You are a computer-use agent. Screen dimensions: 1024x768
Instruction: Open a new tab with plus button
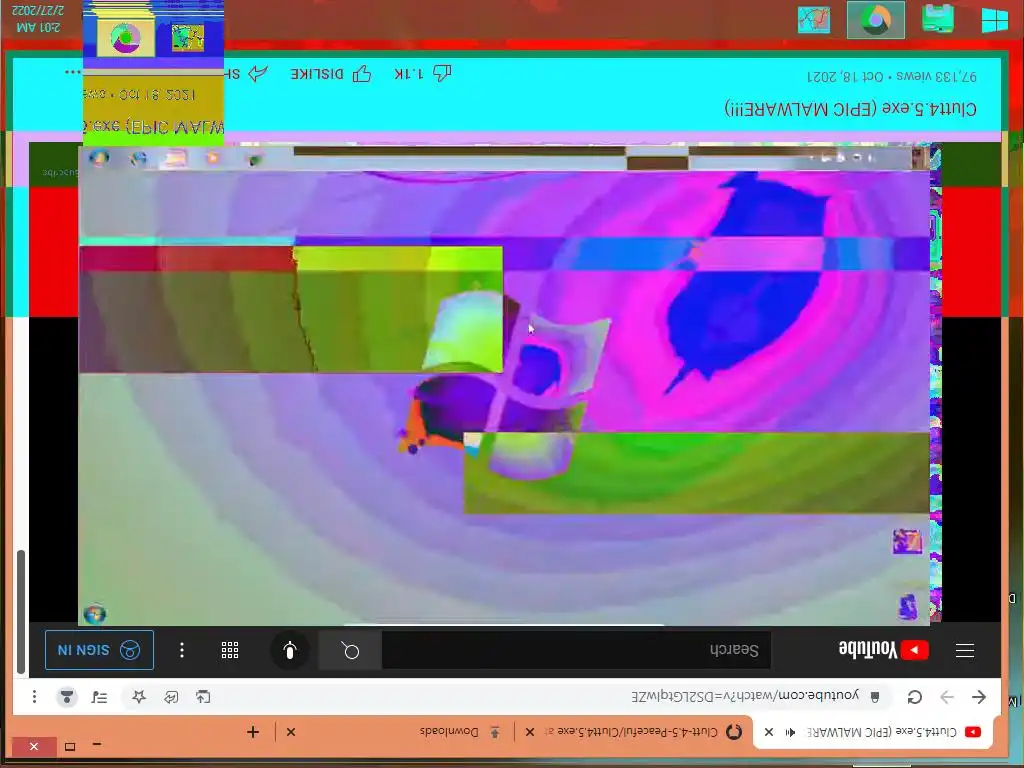coord(253,732)
